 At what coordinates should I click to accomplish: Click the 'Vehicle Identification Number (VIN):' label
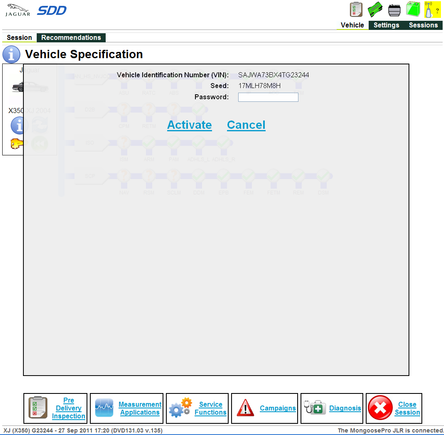point(173,75)
